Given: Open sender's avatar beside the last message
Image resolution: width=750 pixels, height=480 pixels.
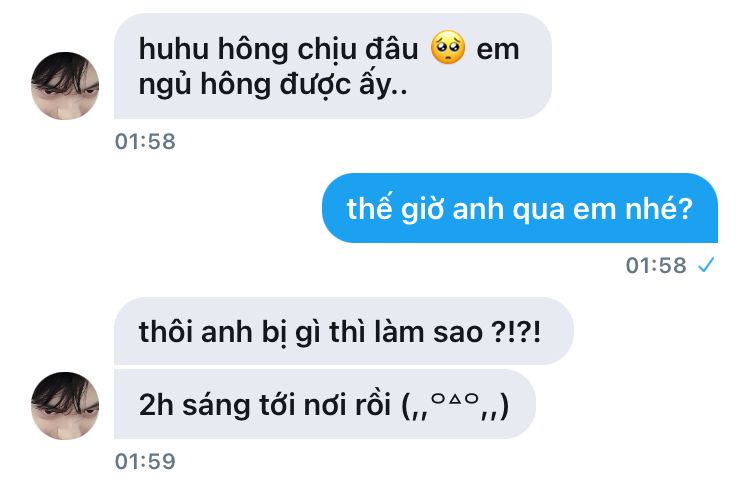Looking at the screenshot, I should [65, 405].
